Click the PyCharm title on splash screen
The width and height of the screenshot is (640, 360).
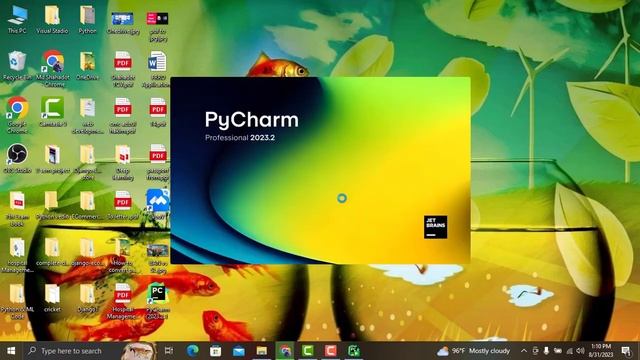pyautogui.click(x=251, y=120)
